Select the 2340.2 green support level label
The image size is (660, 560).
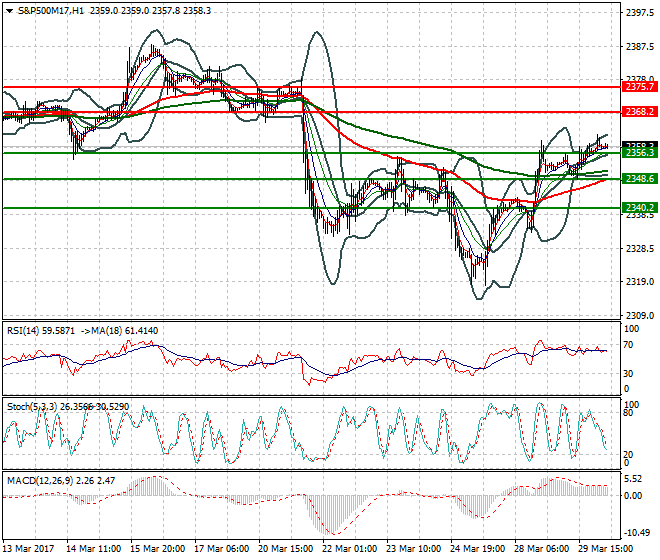tap(639, 208)
